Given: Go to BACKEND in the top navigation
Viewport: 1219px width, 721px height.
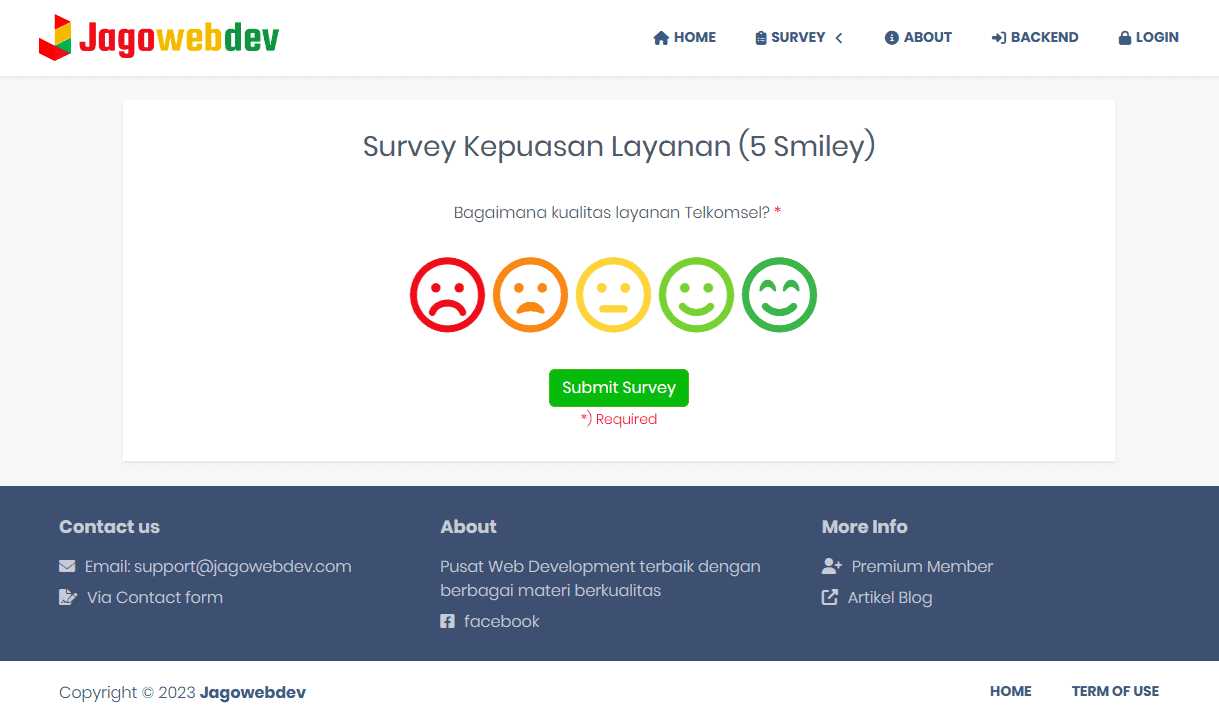Looking at the screenshot, I should (1035, 37).
